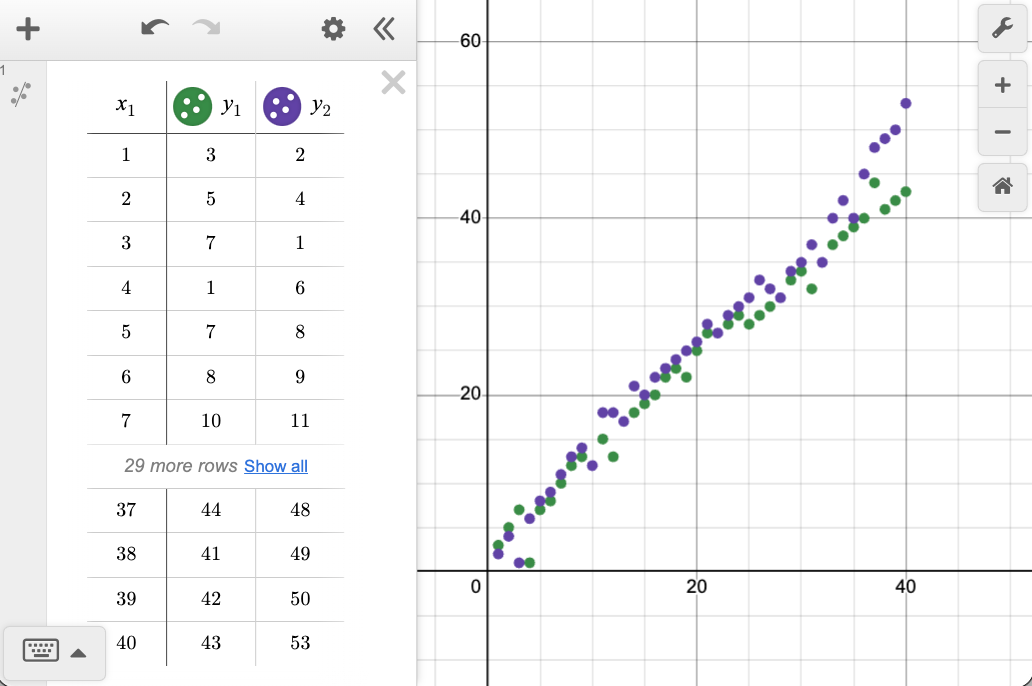This screenshot has height=686, width=1032.
Task: Toggle visibility of green y1 points
Action: pos(192,106)
